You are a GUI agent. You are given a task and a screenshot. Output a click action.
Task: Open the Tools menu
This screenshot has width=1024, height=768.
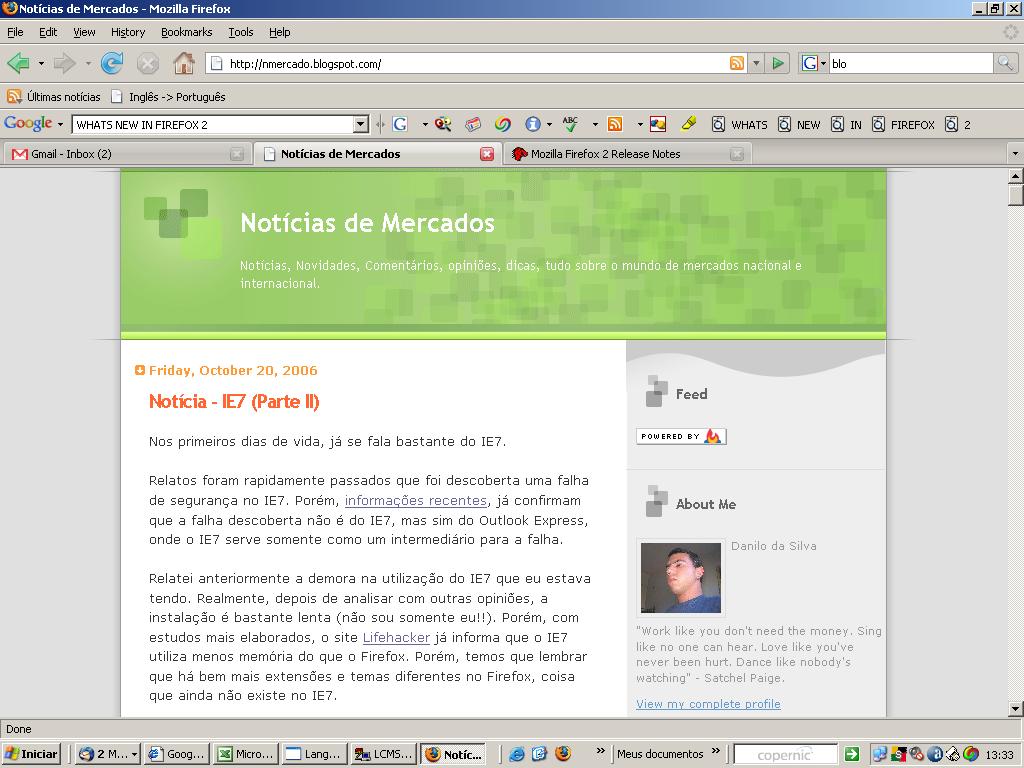click(x=240, y=32)
